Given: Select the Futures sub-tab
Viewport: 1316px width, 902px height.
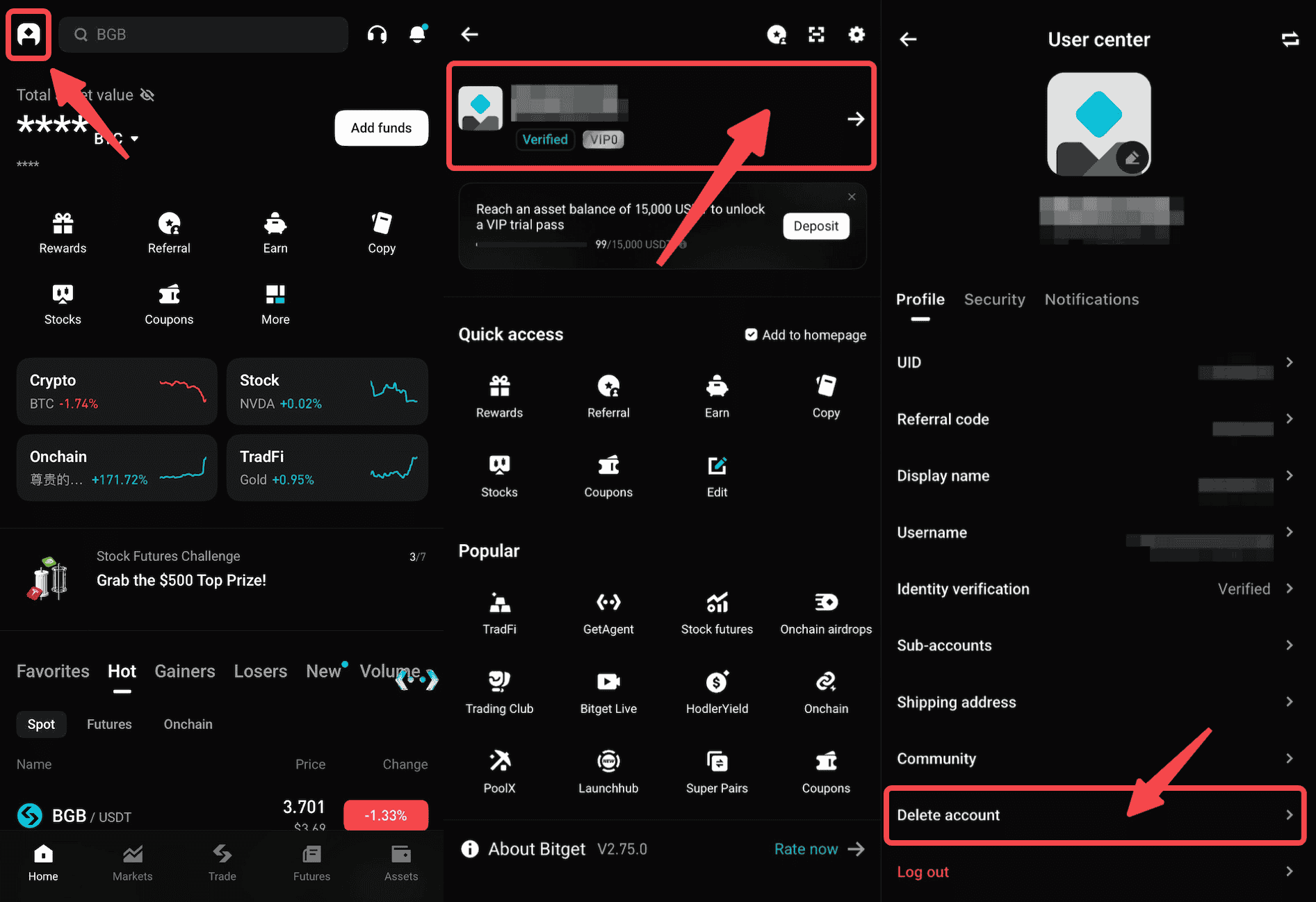Looking at the screenshot, I should coord(109,724).
